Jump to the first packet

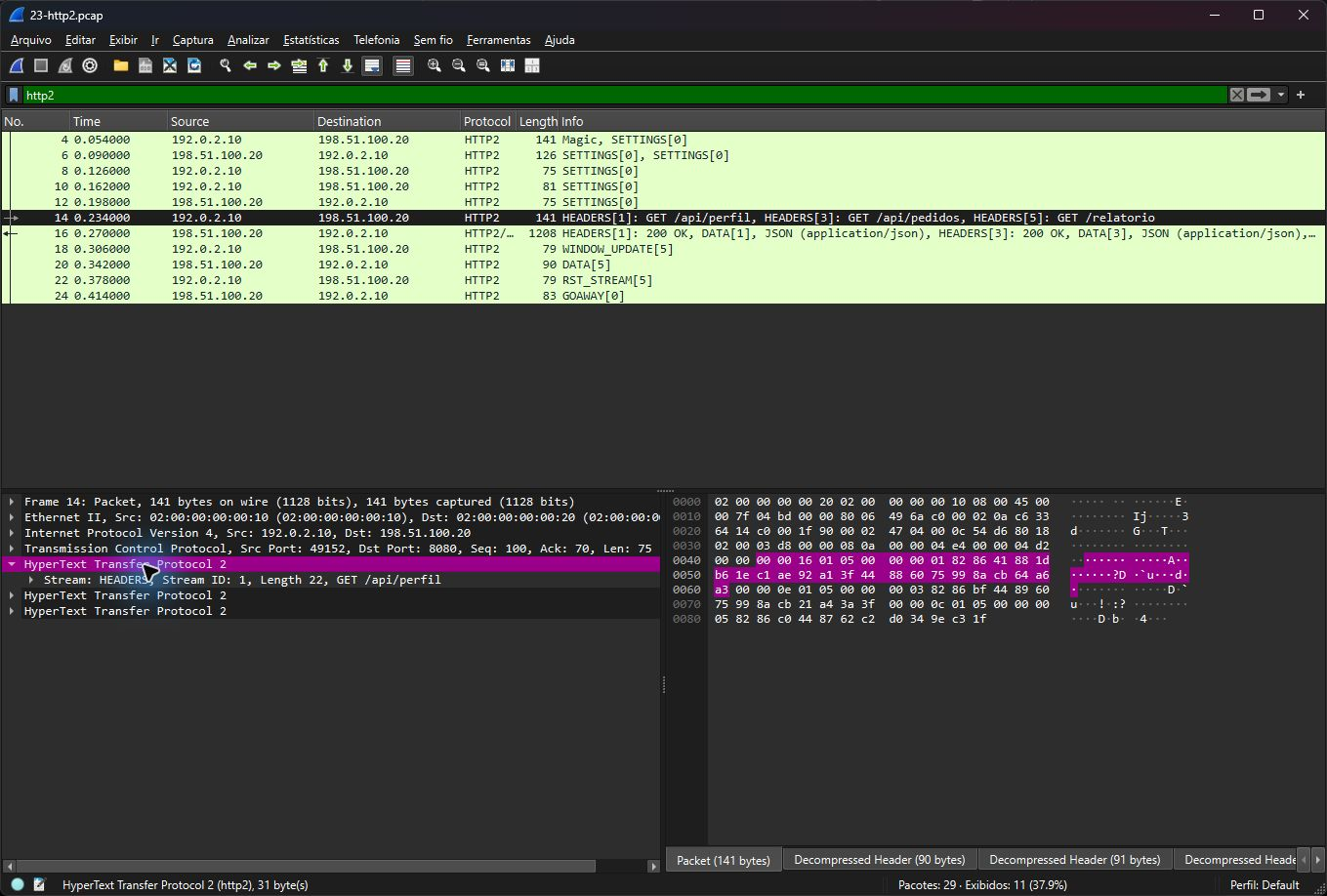pyautogui.click(x=323, y=65)
